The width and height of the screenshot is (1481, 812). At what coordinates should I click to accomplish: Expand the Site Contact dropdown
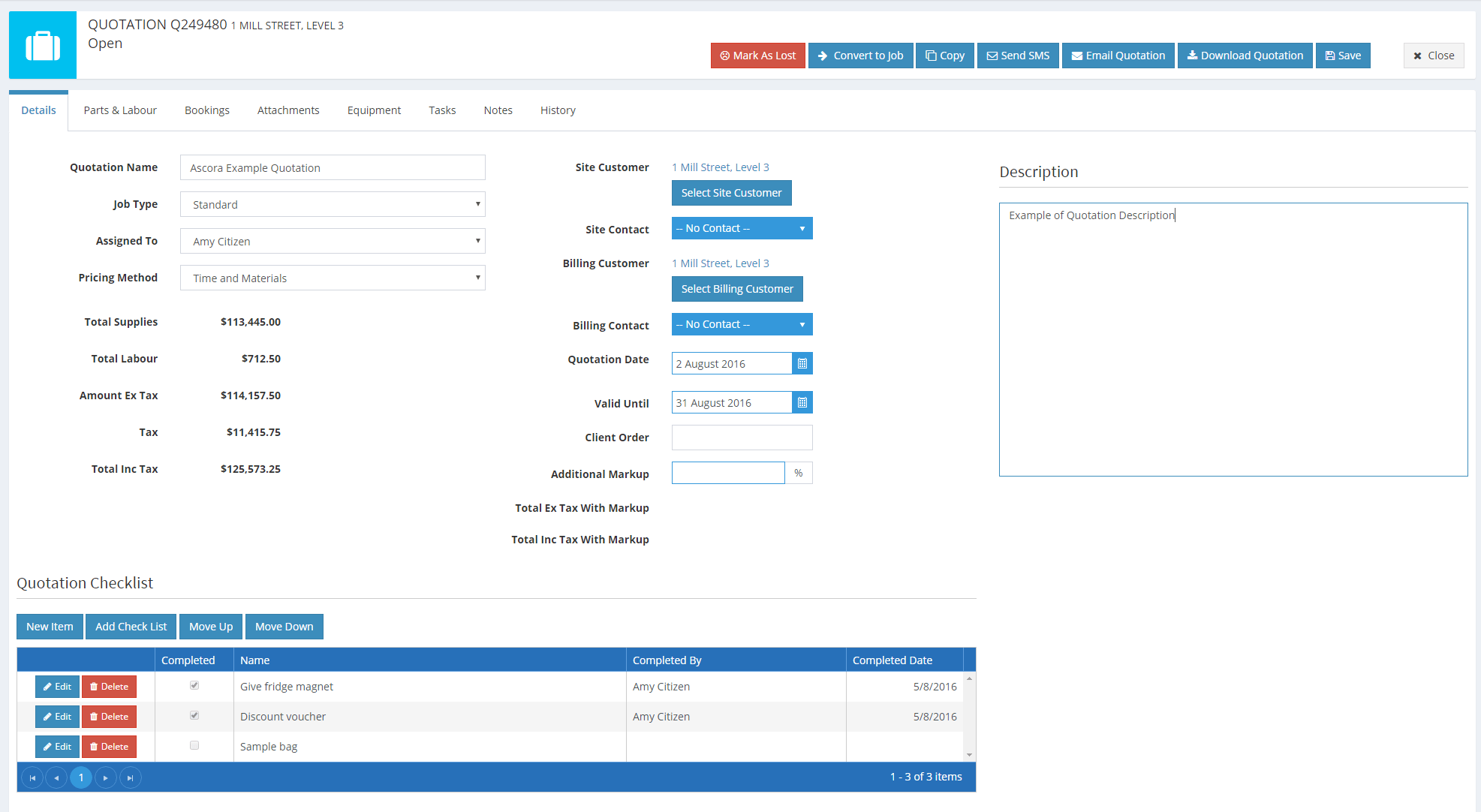point(803,228)
